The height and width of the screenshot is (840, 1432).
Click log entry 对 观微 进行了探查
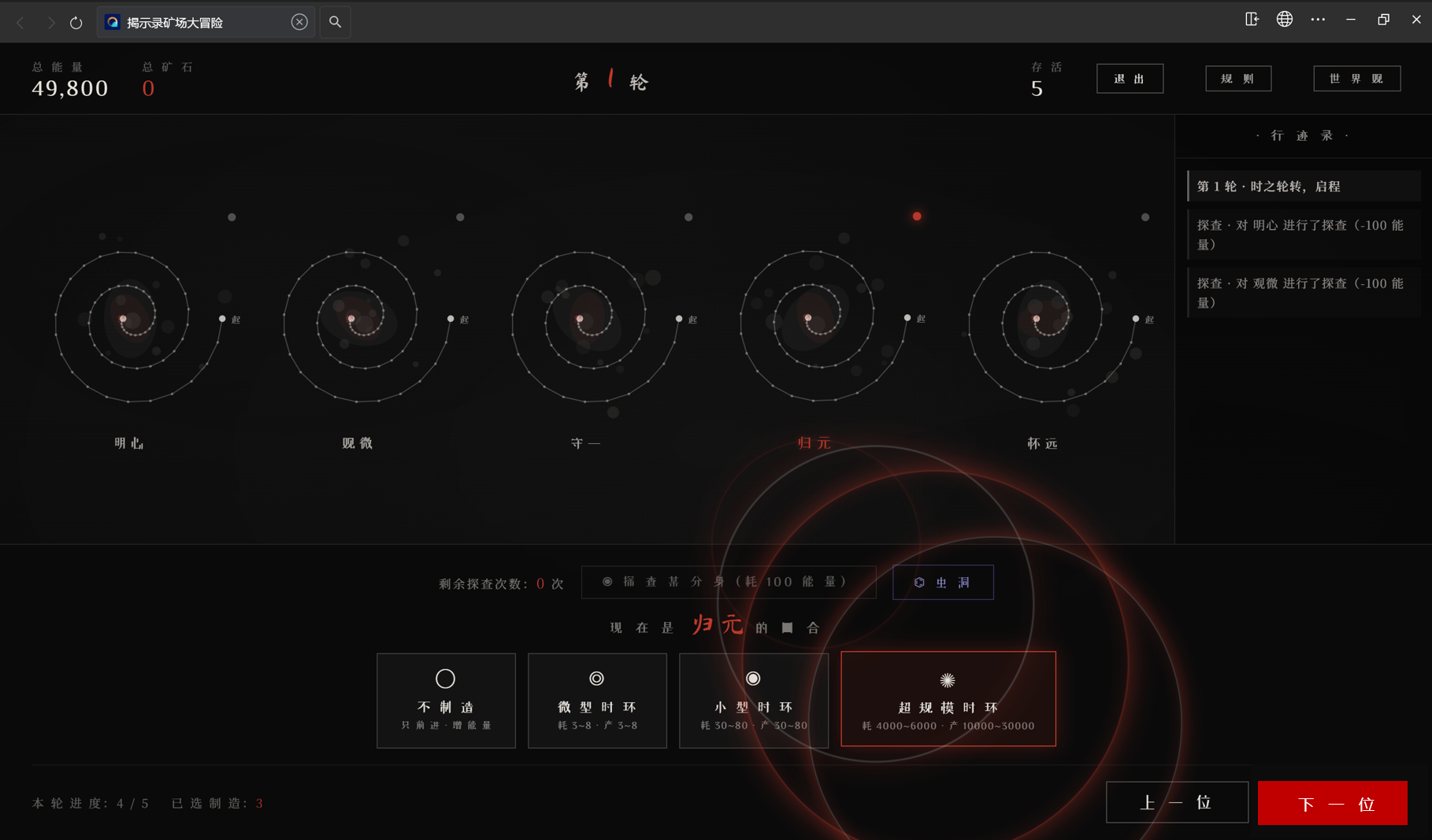[x=1304, y=293]
